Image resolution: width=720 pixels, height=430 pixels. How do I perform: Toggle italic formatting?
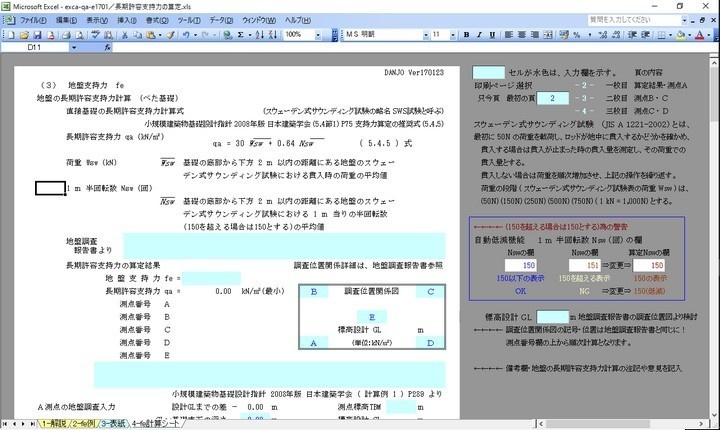point(479,35)
